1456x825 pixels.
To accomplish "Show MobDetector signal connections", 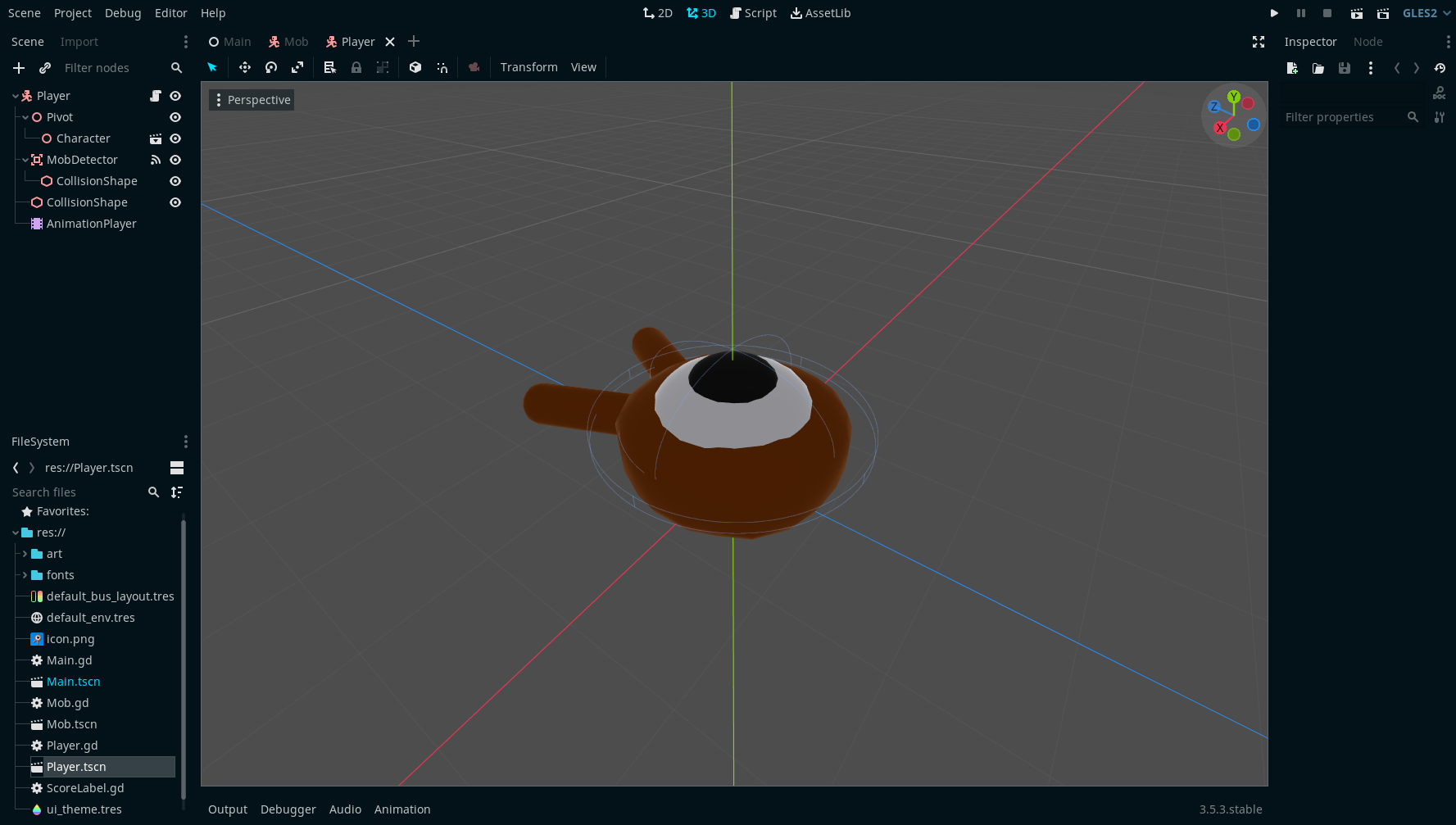I will coord(156,160).
